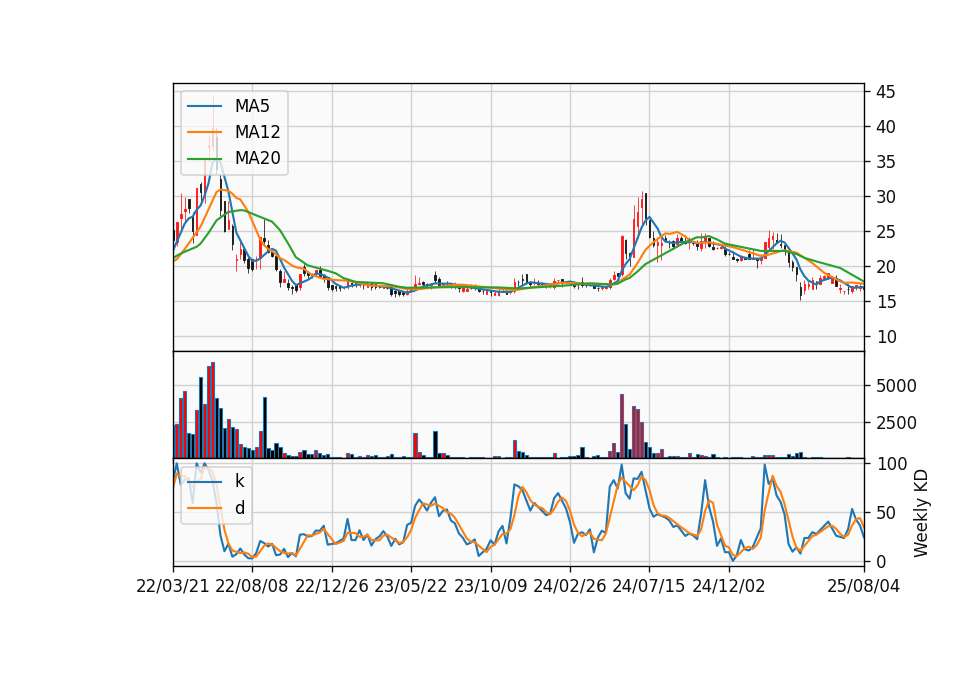Click the orange d legend line sample
The height and width of the screenshot is (690, 960).
[x=204, y=508]
